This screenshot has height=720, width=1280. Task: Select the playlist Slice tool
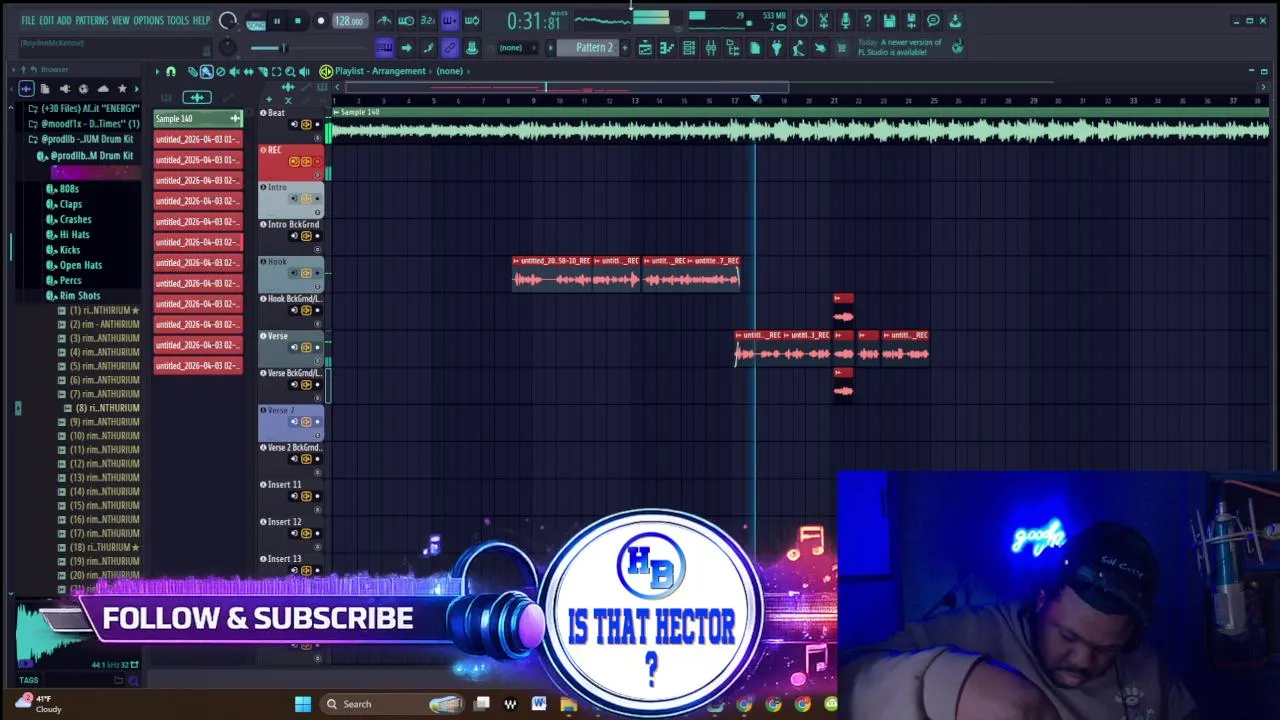[262, 71]
